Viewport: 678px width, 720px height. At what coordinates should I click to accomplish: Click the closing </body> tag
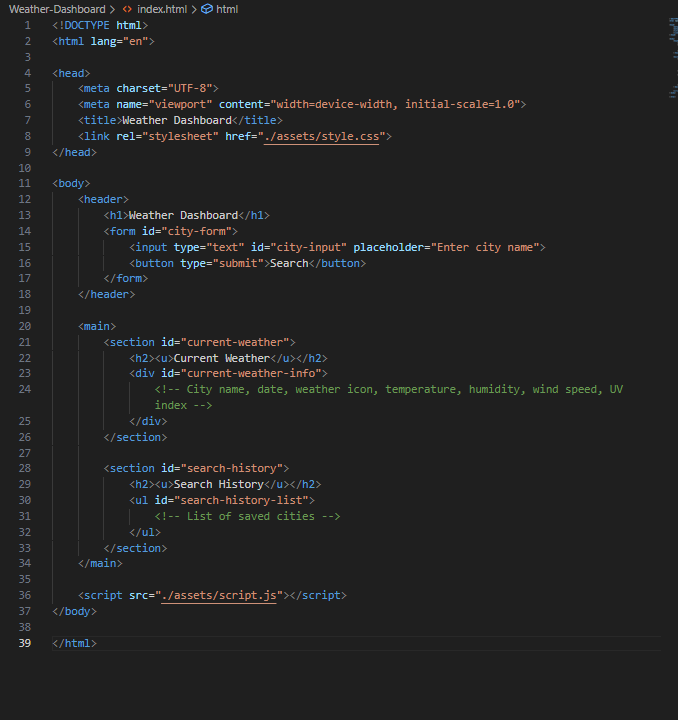[x=74, y=611]
